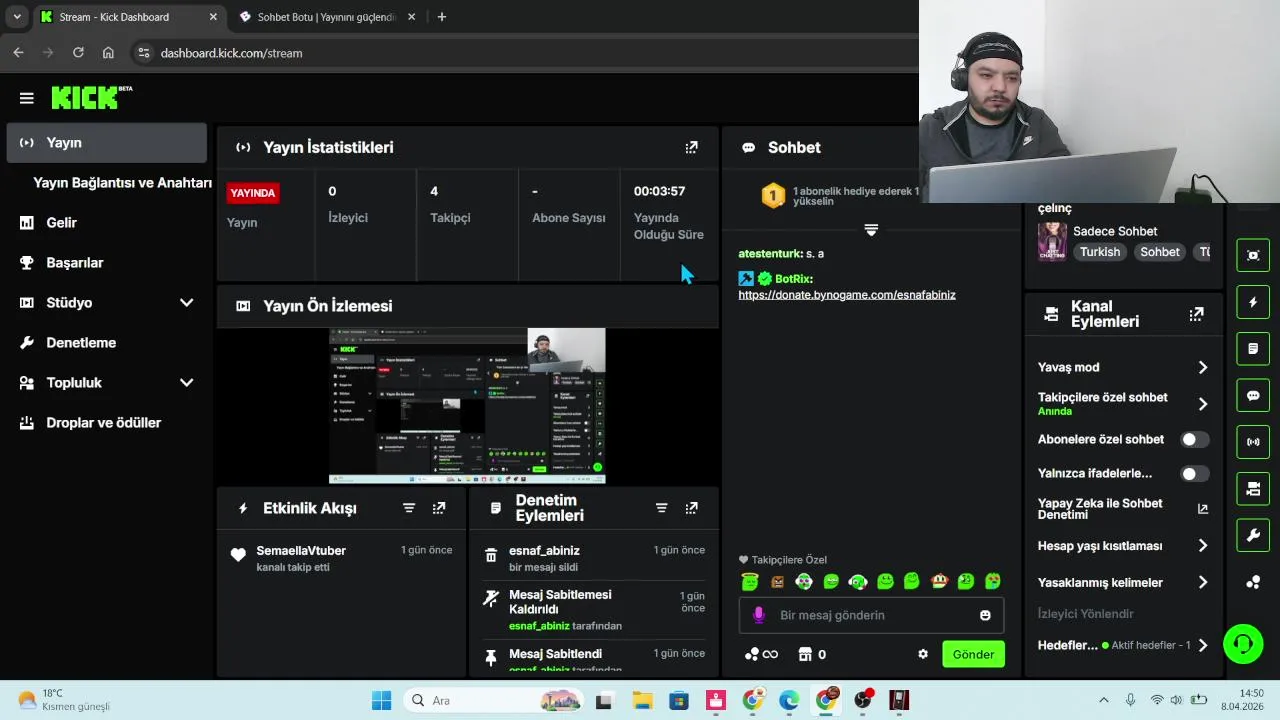Click the wrench tools icon in right rail

click(x=1253, y=535)
